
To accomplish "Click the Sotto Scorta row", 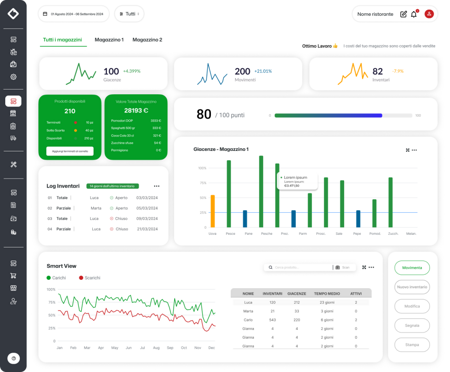I will tap(70, 130).
